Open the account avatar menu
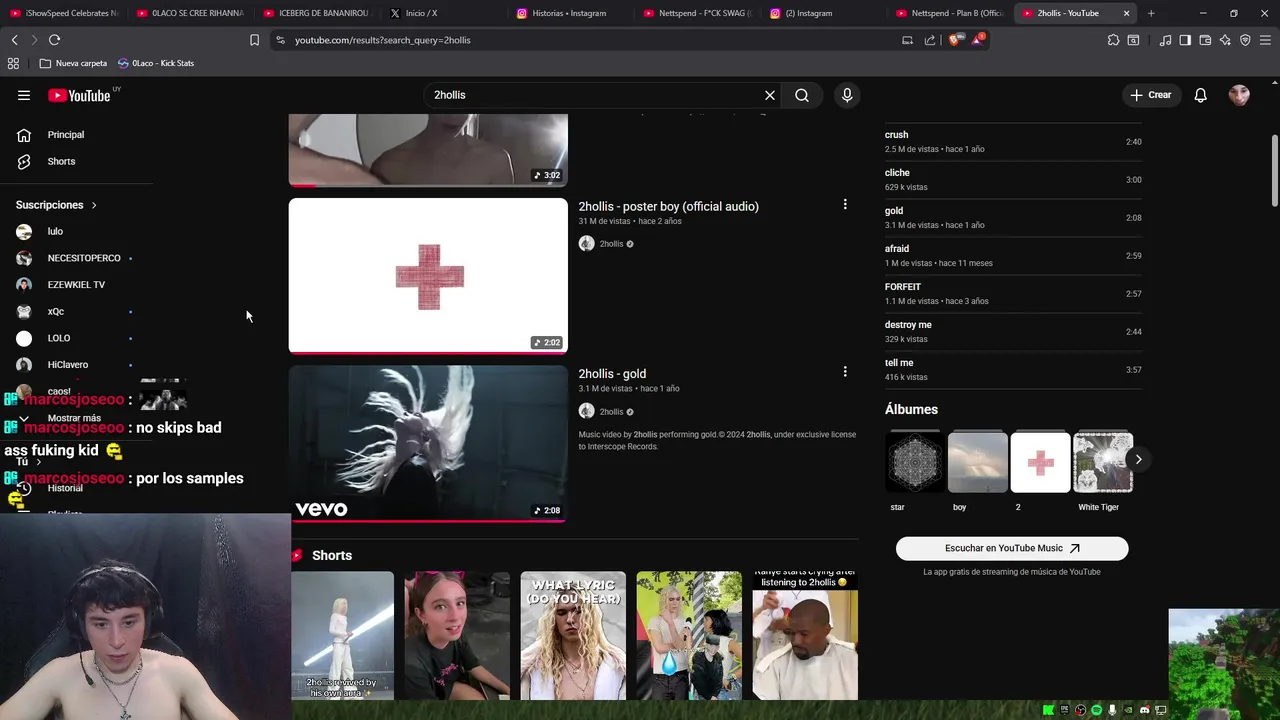 click(1239, 95)
